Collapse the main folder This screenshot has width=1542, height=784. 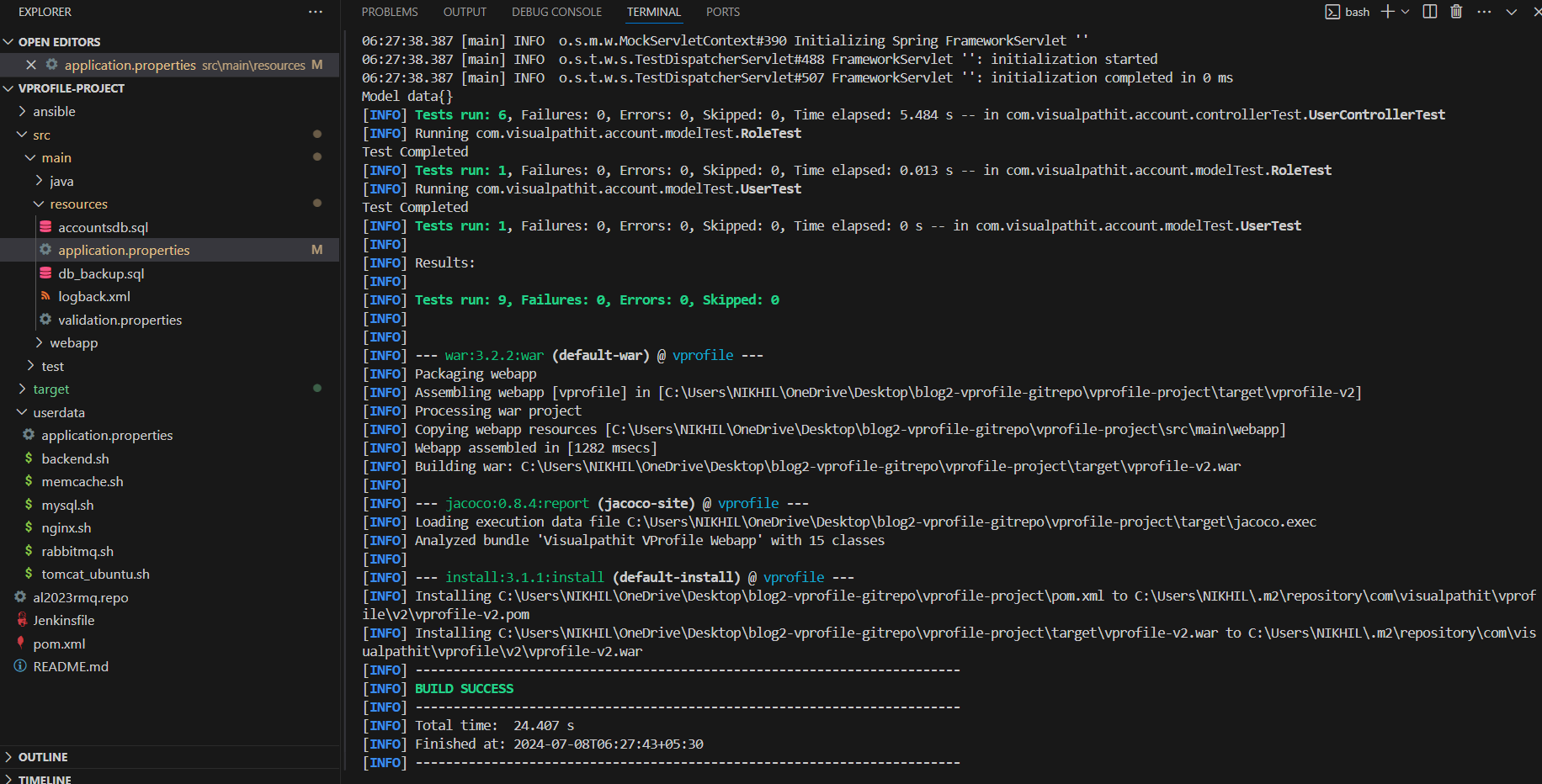tap(30, 157)
